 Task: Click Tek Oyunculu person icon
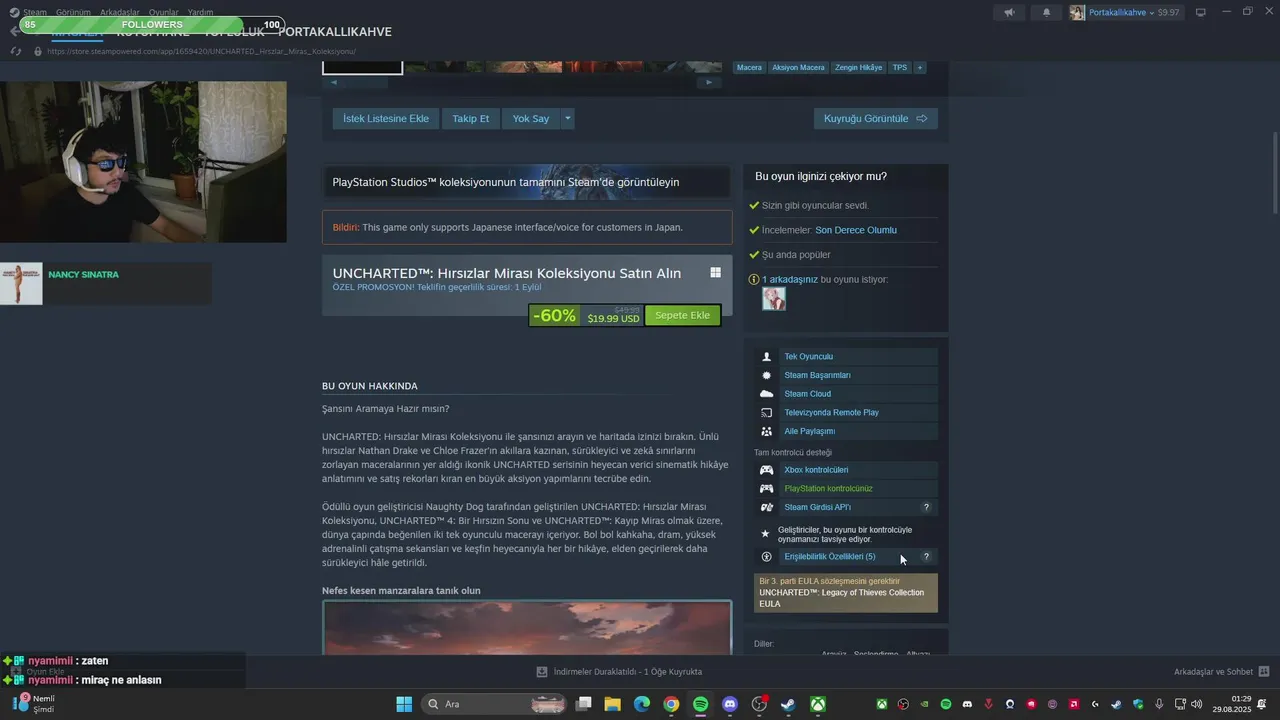(x=766, y=356)
